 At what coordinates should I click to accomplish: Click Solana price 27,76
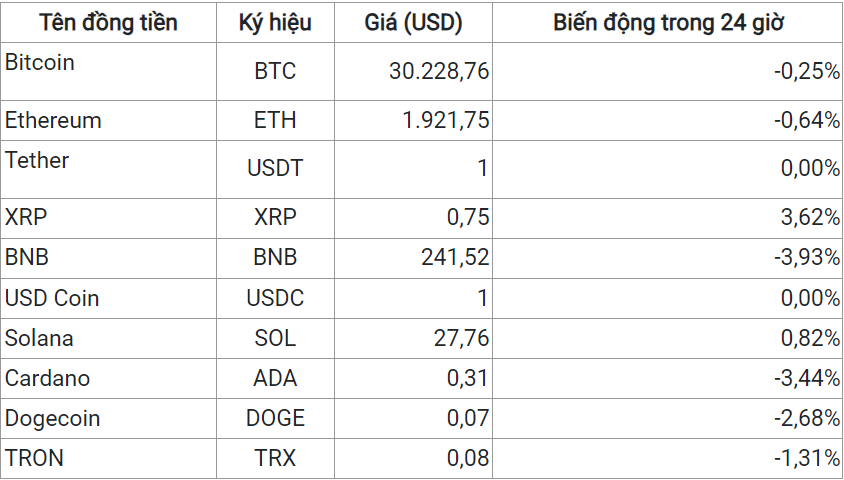click(x=461, y=338)
